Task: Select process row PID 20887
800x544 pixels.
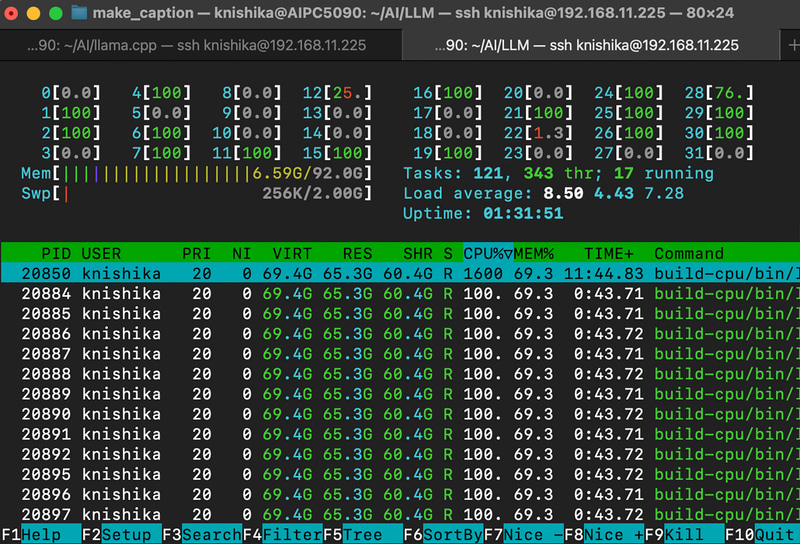Action: (400, 354)
